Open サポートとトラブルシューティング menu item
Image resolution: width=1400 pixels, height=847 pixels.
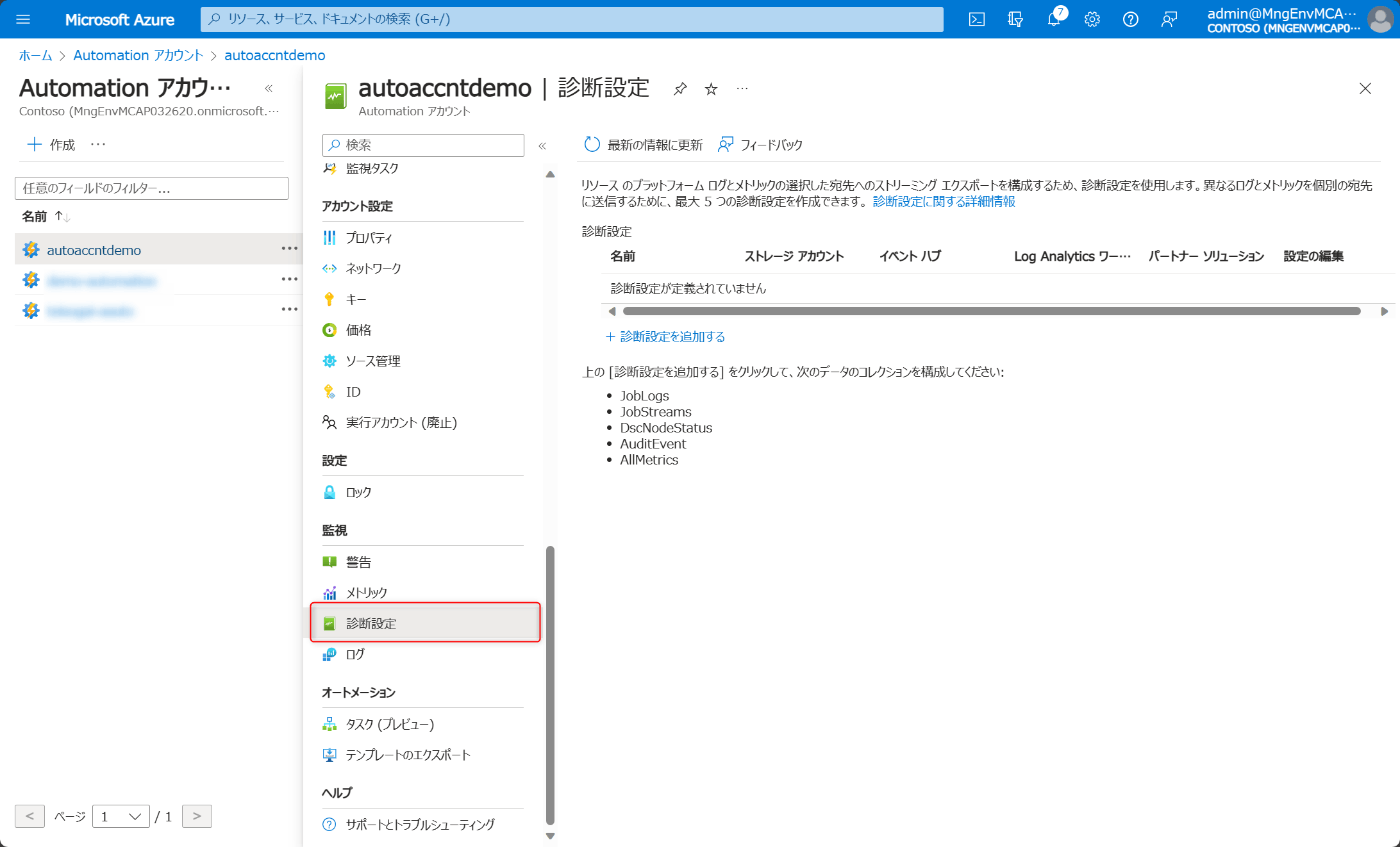click(422, 825)
